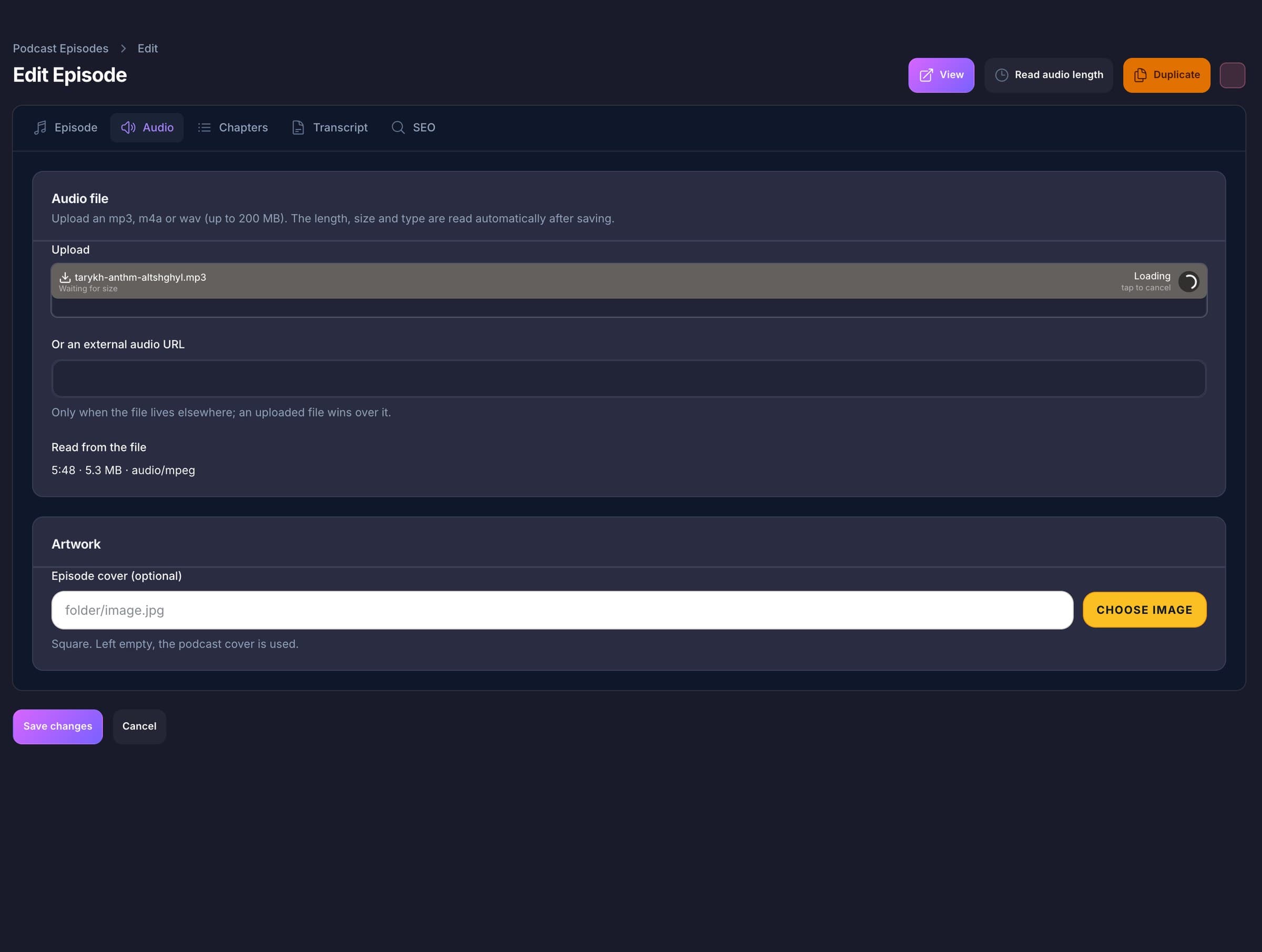The image size is (1262, 952).
Task: Open the Episode tab
Action: click(66, 127)
